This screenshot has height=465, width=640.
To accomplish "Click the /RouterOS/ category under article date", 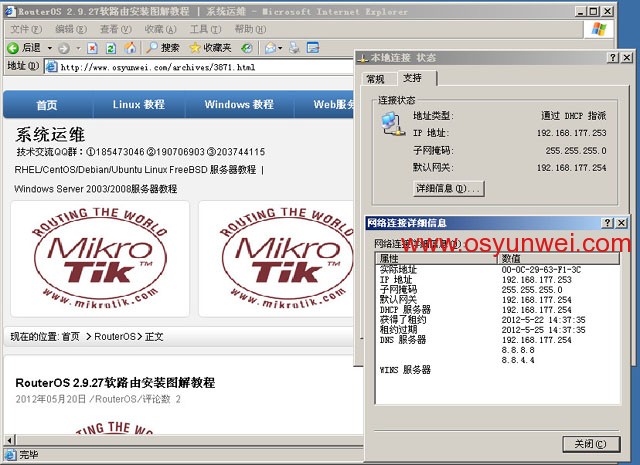I will coord(114,399).
